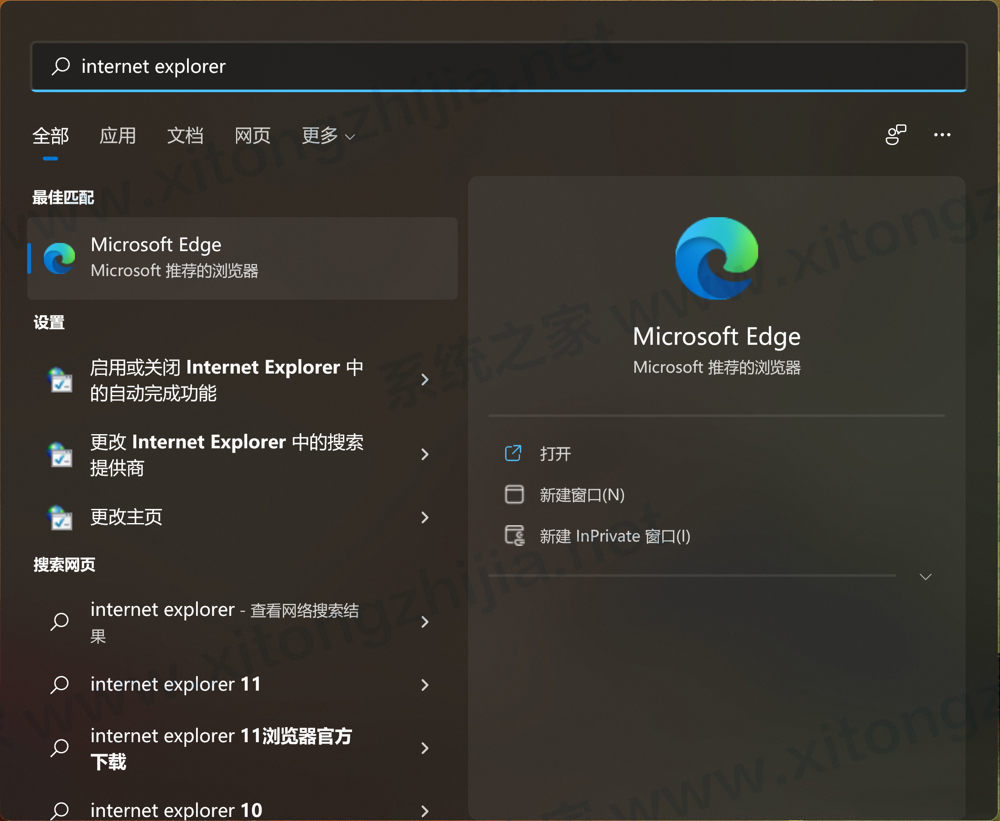Click the user account icon at top right
Image resolution: width=1000 pixels, height=821 pixels.
click(895, 134)
